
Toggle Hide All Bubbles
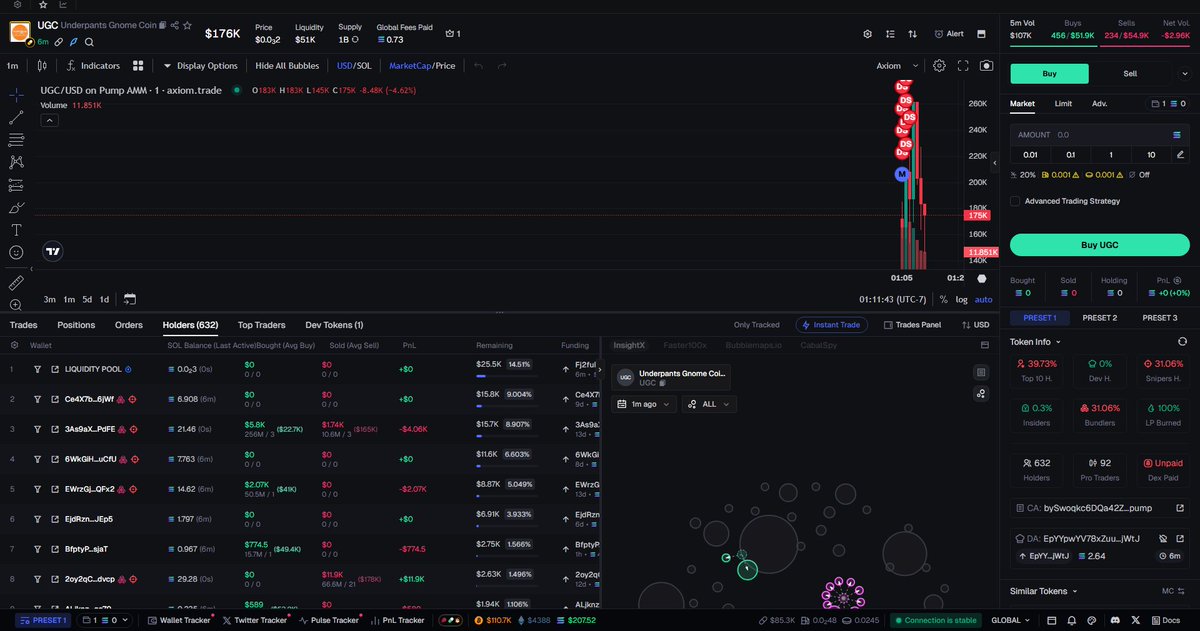pos(287,66)
